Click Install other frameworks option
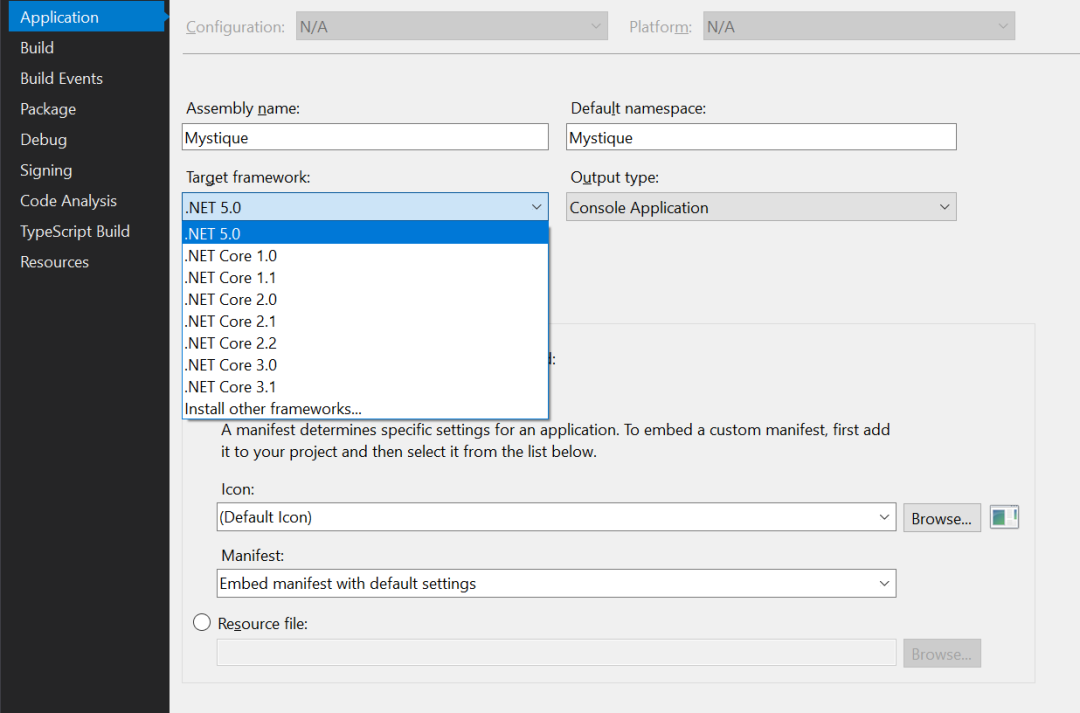 pyautogui.click(x=365, y=409)
